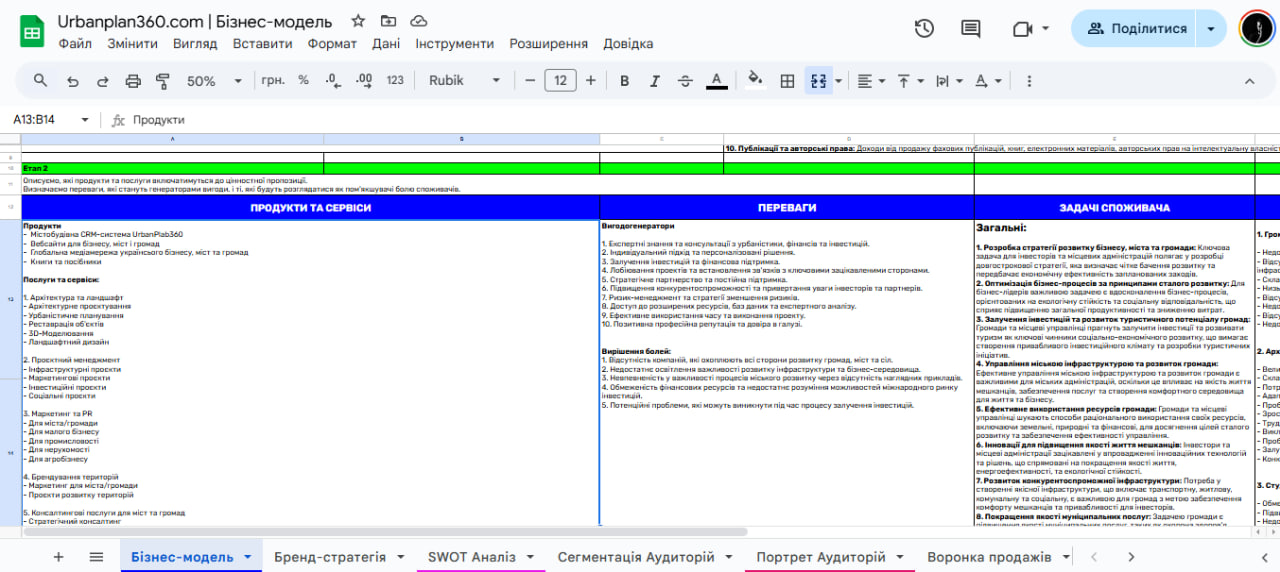Image resolution: width=1280 pixels, height=572 pixels.
Task: Open the 50% zoom dropdown
Action: [214, 81]
